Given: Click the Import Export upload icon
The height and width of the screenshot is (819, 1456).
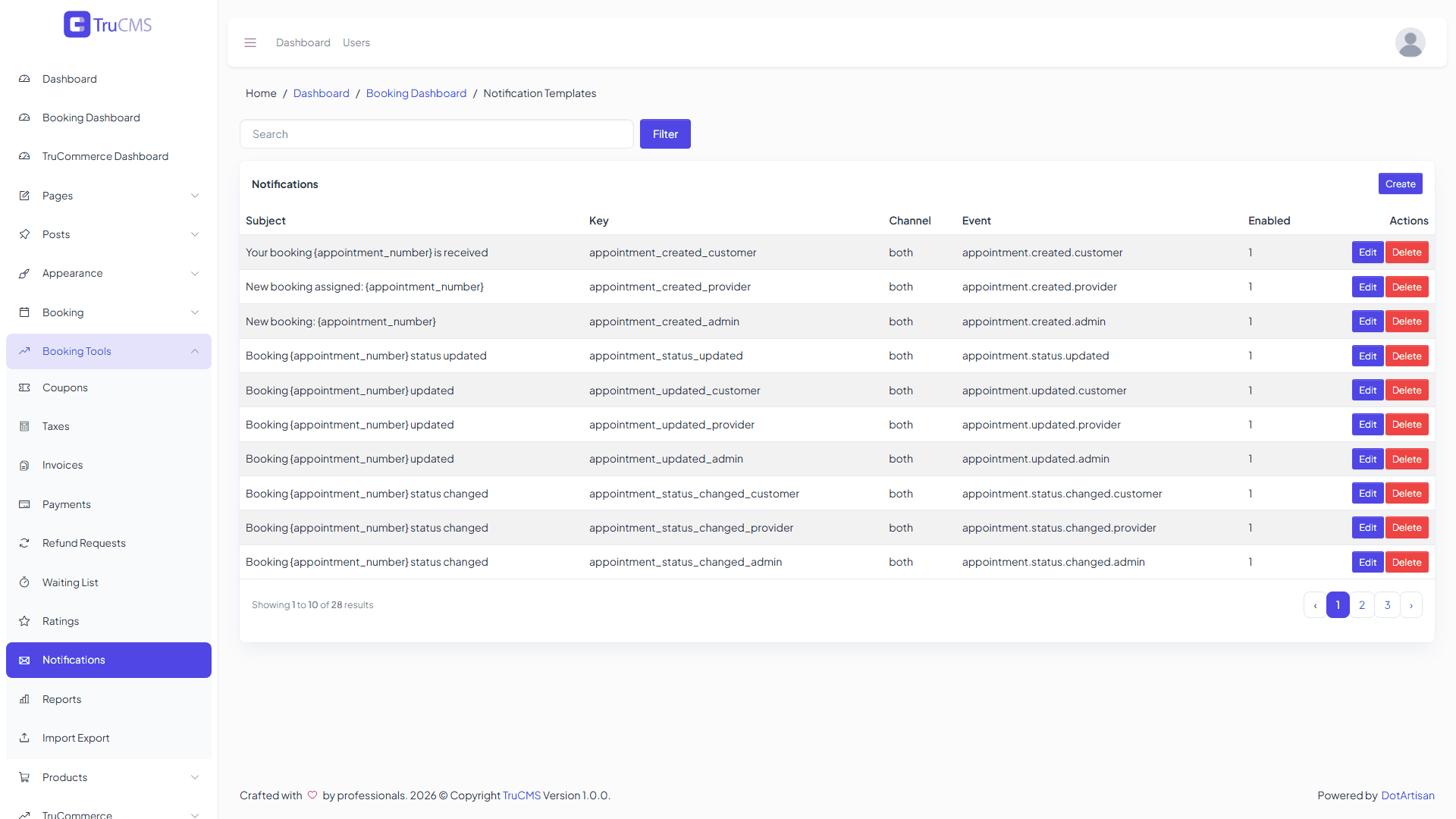Looking at the screenshot, I should [x=24, y=738].
